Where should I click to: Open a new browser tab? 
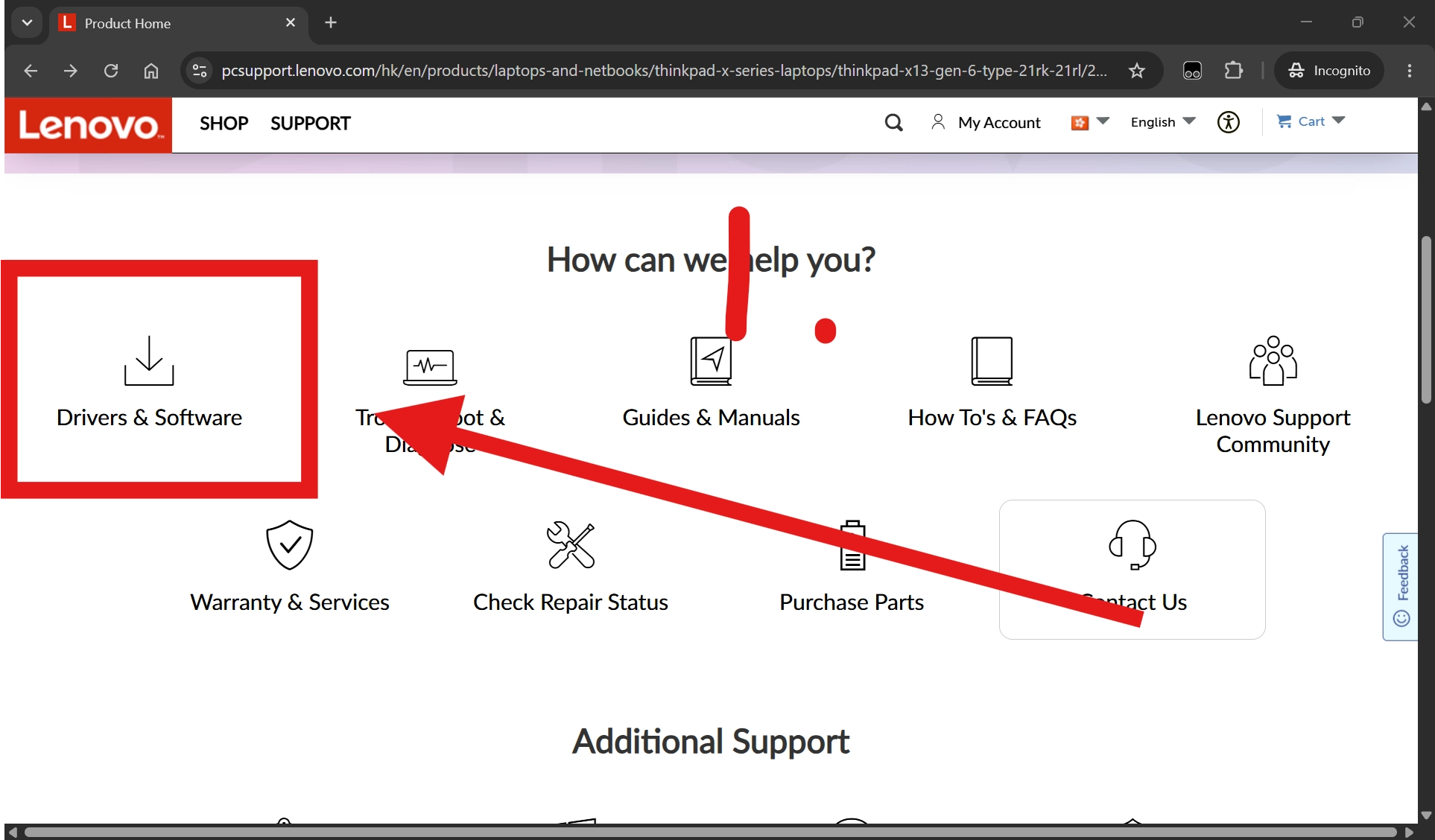(331, 23)
